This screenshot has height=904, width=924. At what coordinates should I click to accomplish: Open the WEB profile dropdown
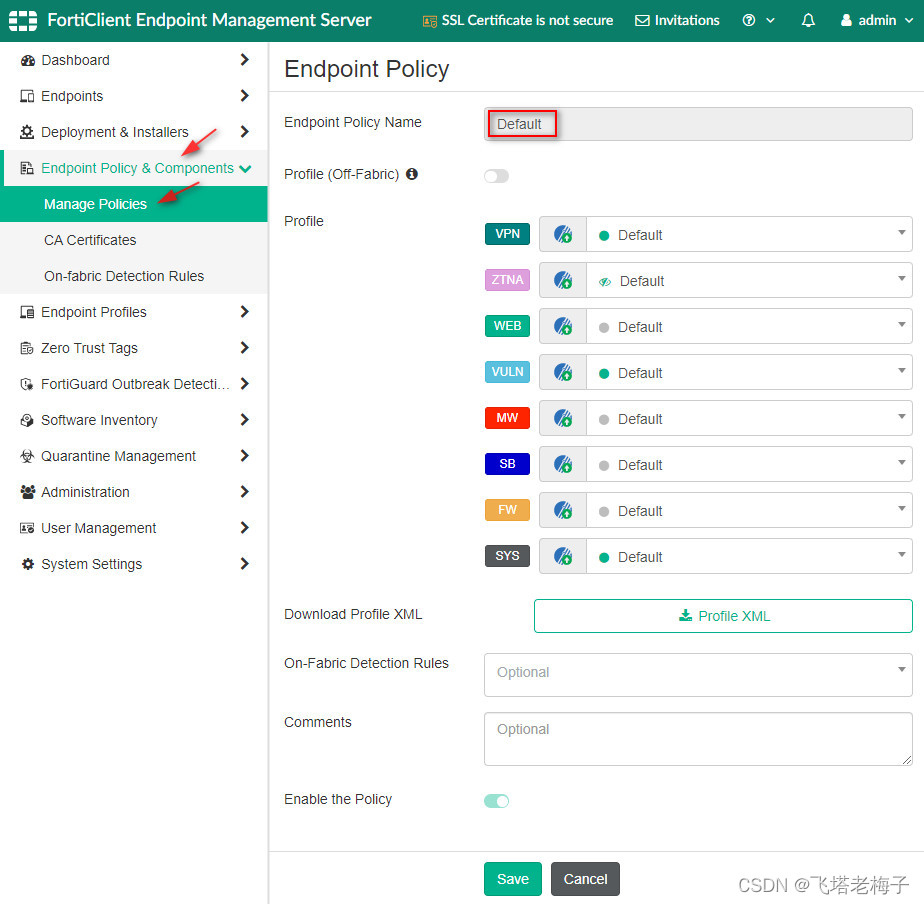tap(749, 326)
